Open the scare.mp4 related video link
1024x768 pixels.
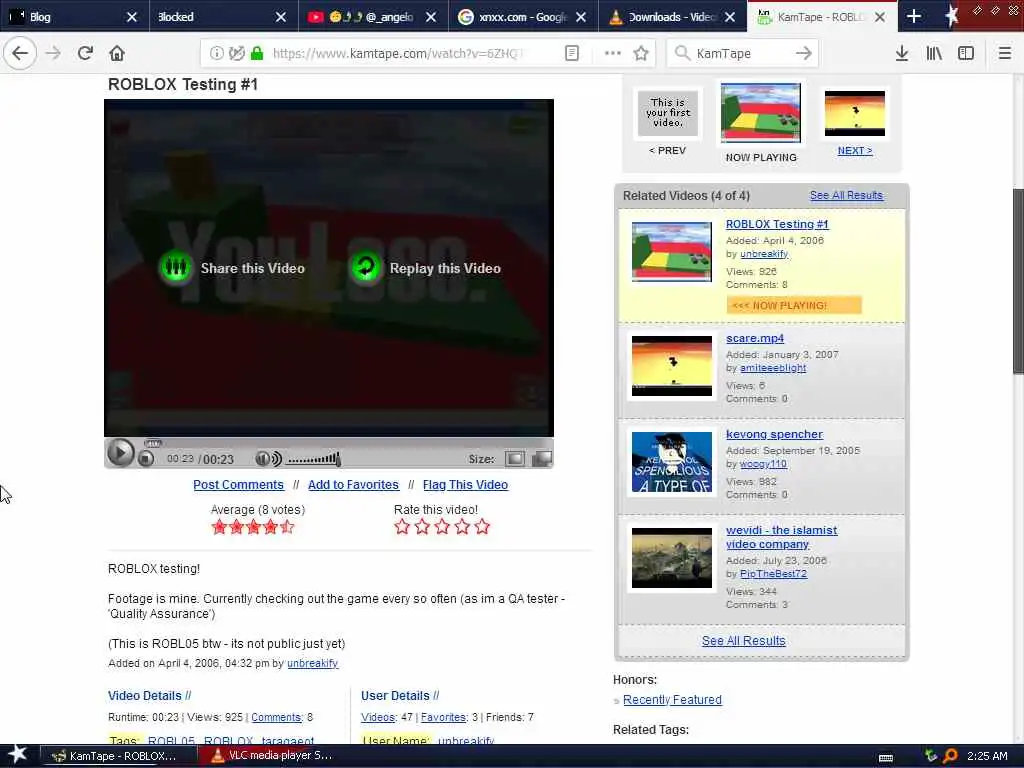click(755, 338)
